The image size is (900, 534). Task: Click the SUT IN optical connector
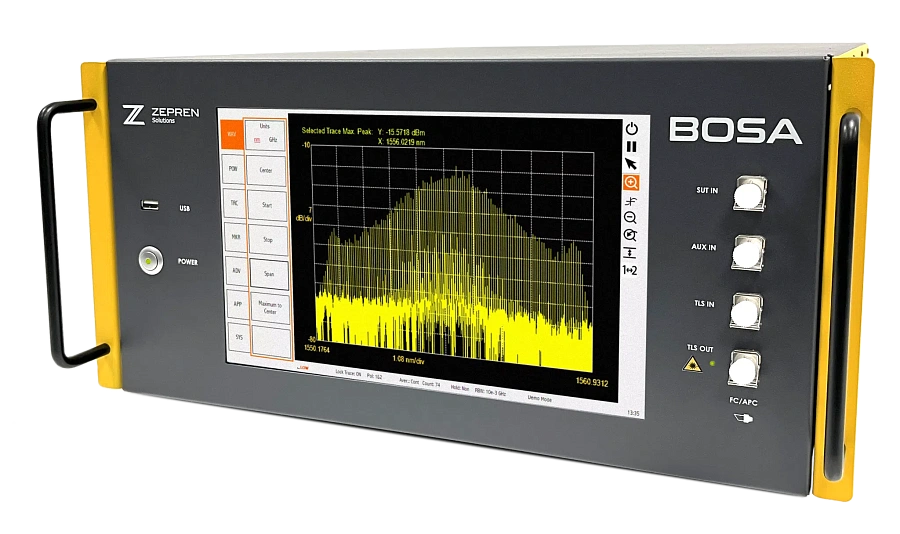[750, 194]
